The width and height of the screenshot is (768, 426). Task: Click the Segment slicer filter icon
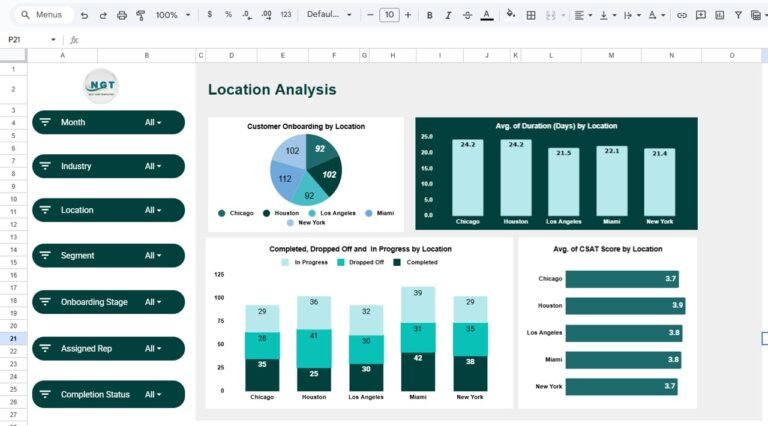coord(45,255)
